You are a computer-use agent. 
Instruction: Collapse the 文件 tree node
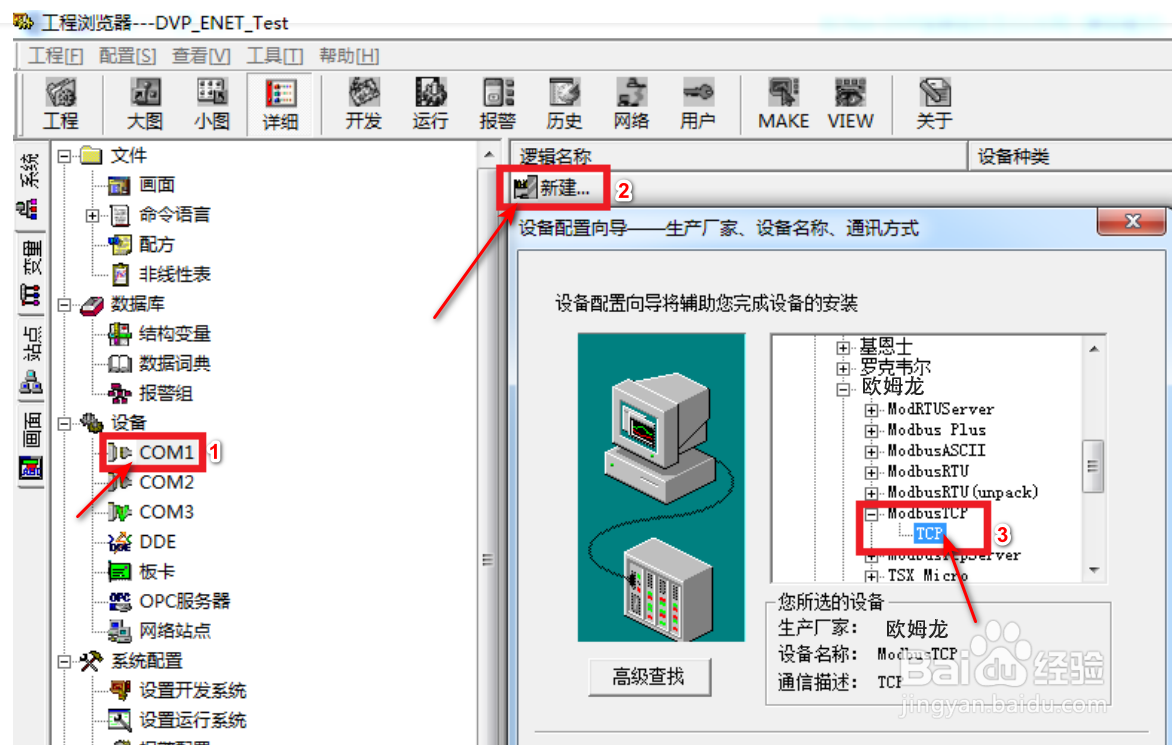(x=65, y=156)
